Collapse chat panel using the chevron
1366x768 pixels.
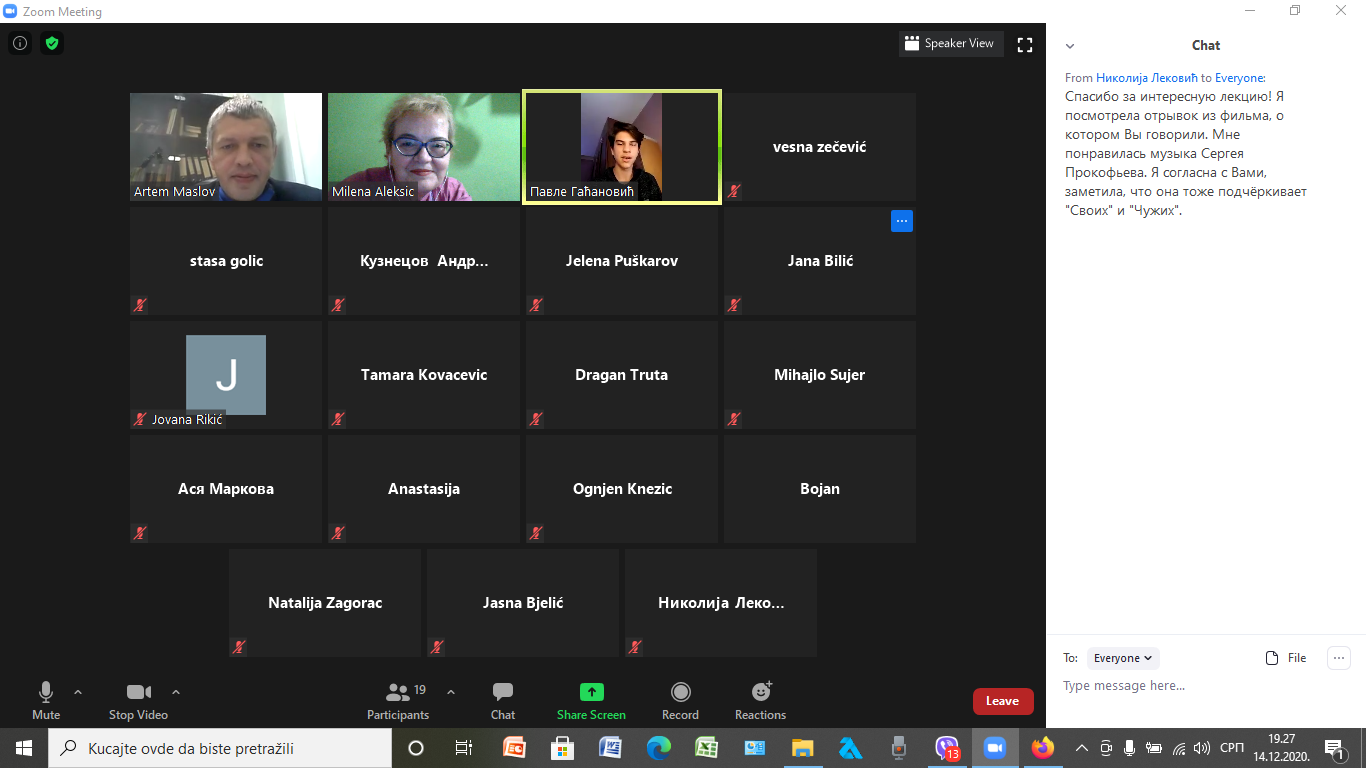coord(1070,46)
